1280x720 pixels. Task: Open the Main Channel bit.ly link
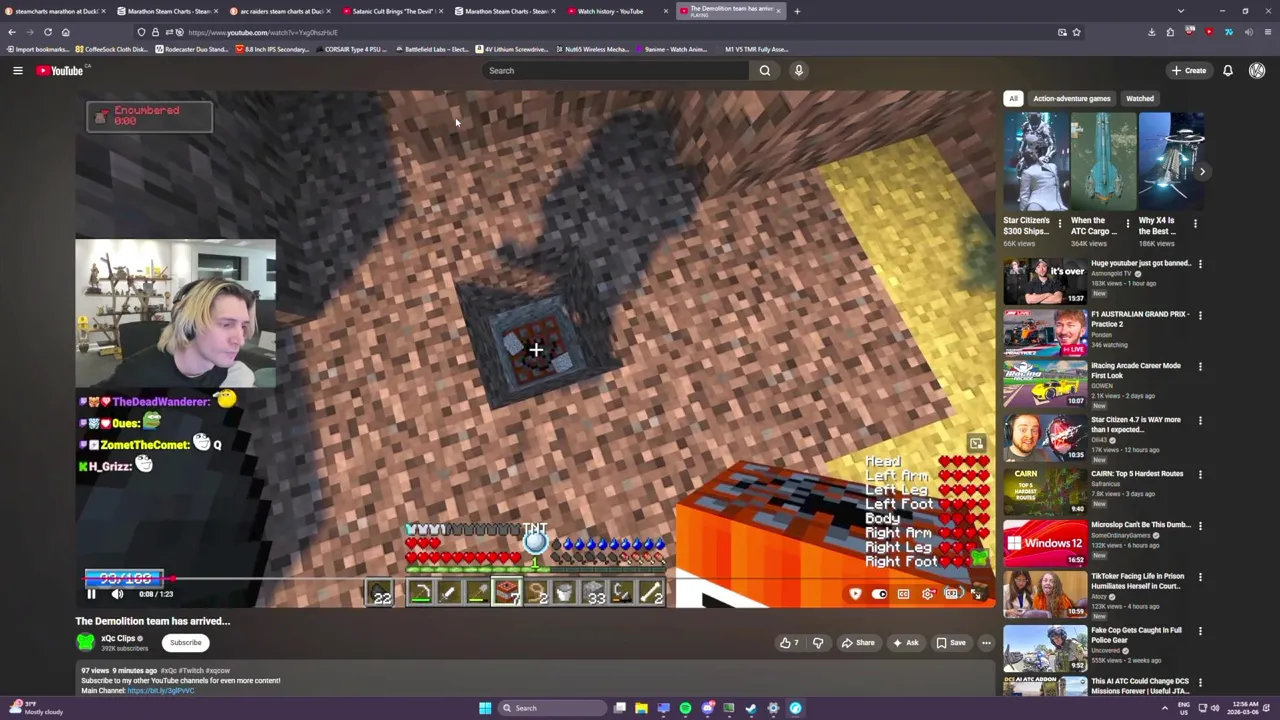point(161,691)
